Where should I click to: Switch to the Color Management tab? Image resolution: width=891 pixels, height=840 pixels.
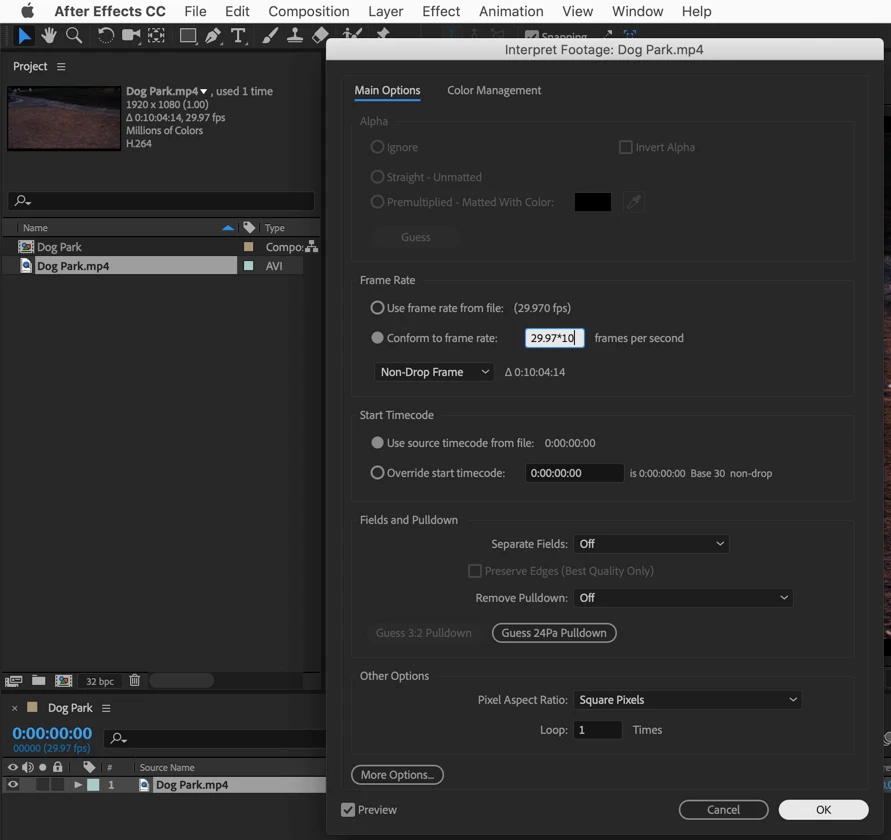click(494, 90)
